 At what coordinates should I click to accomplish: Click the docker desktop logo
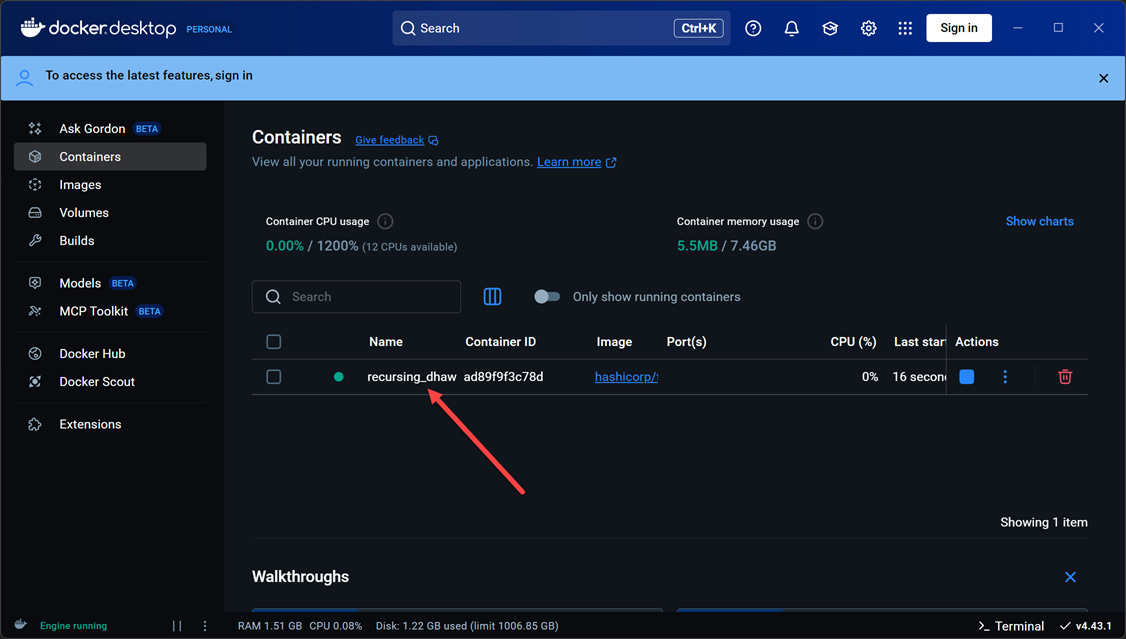click(x=98, y=28)
